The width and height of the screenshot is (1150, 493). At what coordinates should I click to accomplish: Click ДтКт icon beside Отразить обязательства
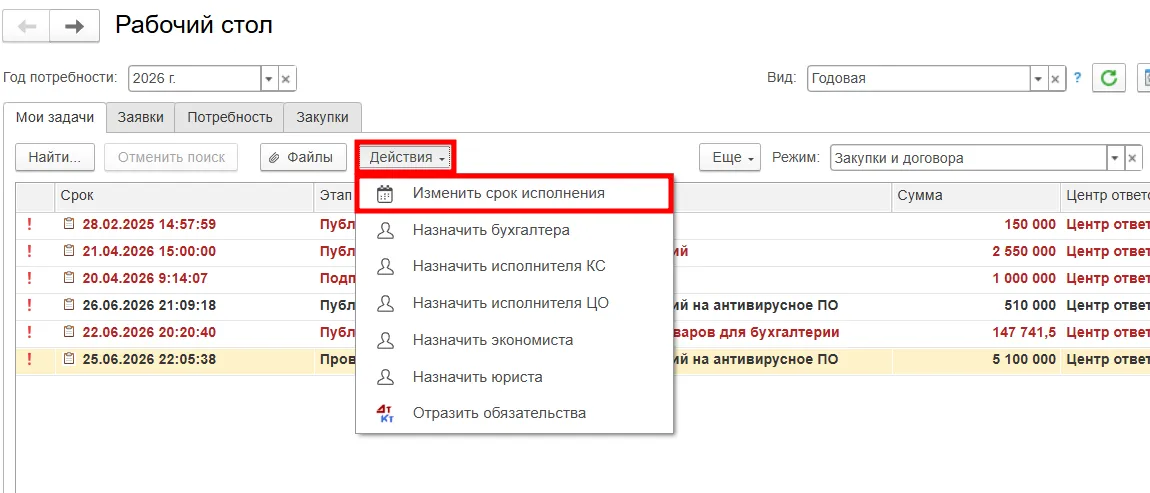coord(384,413)
